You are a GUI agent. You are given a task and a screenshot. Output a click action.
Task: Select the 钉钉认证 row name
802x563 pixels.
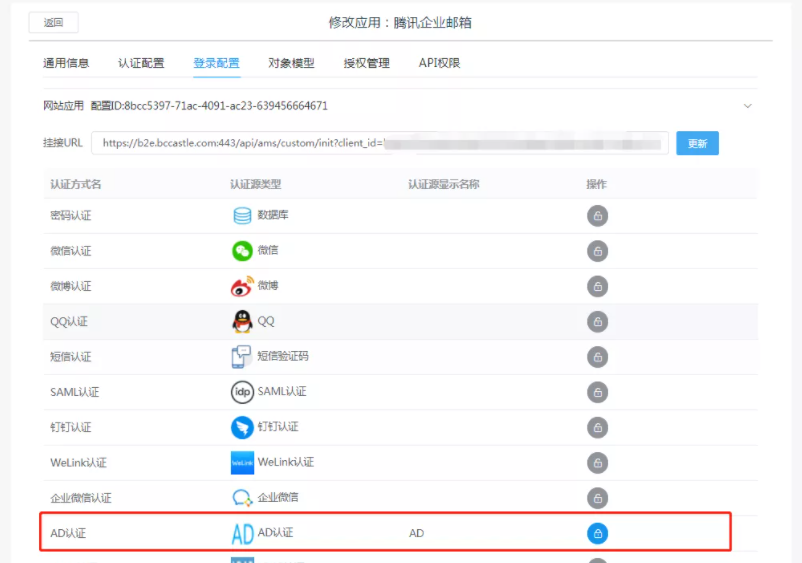point(71,427)
